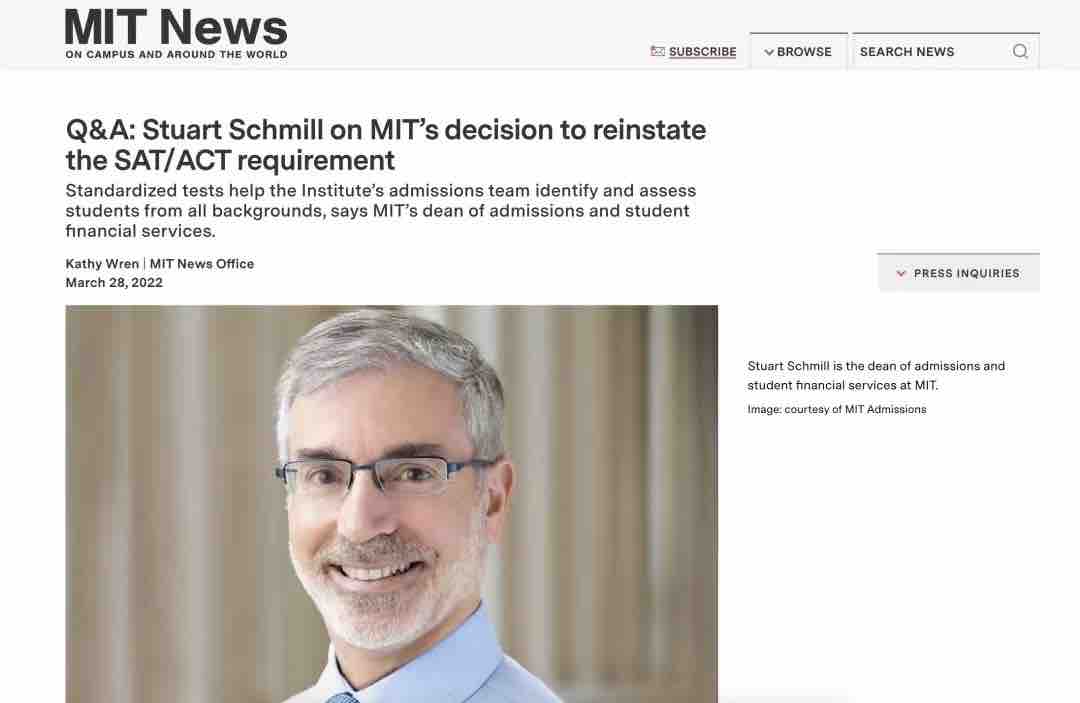Click the red chevron beside PRESS INQUIRIES
1080x703 pixels.
(x=901, y=273)
